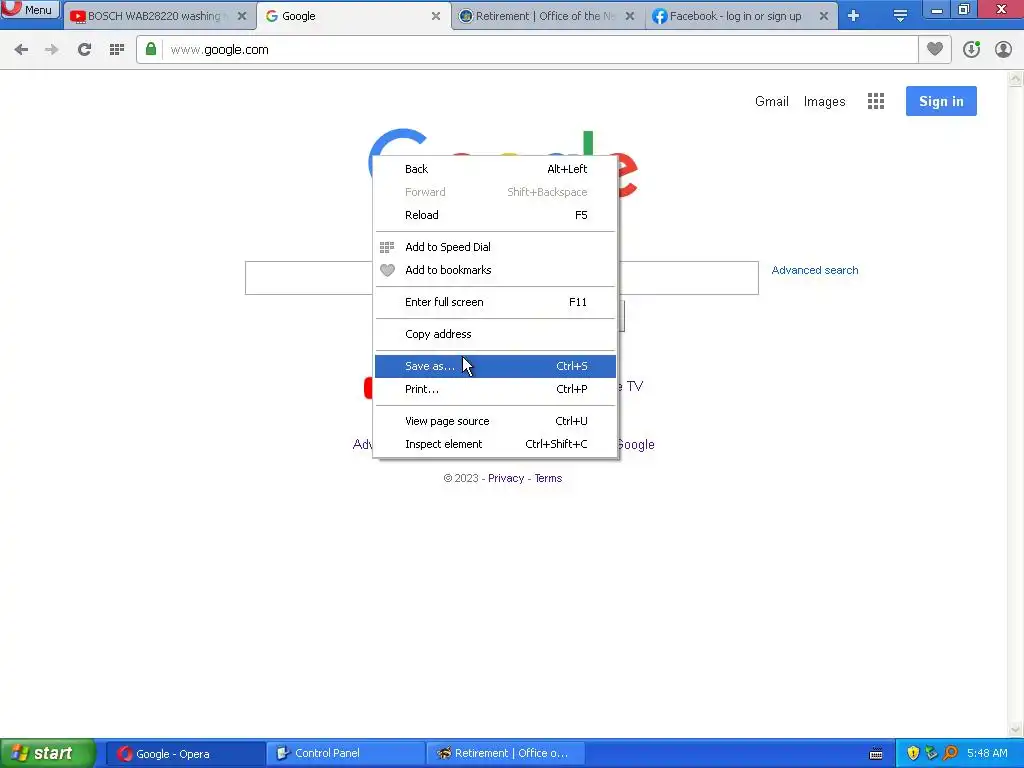Open the Opera Menu button

tap(30, 10)
